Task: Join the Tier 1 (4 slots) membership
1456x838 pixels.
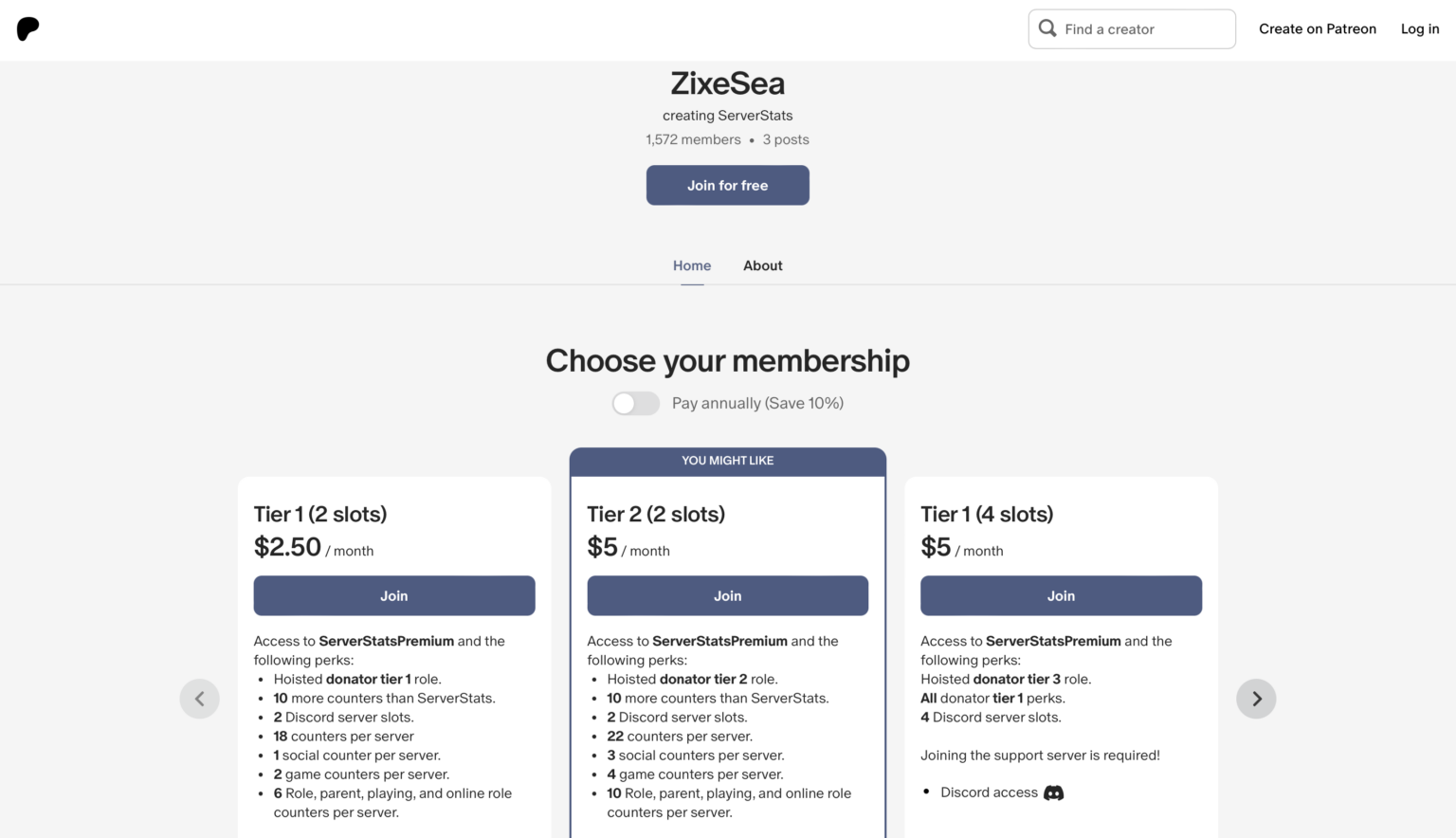Action: point(1061,595)
